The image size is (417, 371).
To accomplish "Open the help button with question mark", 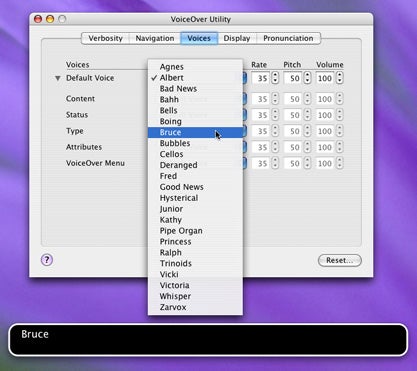I will pyautogui.click(x=47, y=260).
